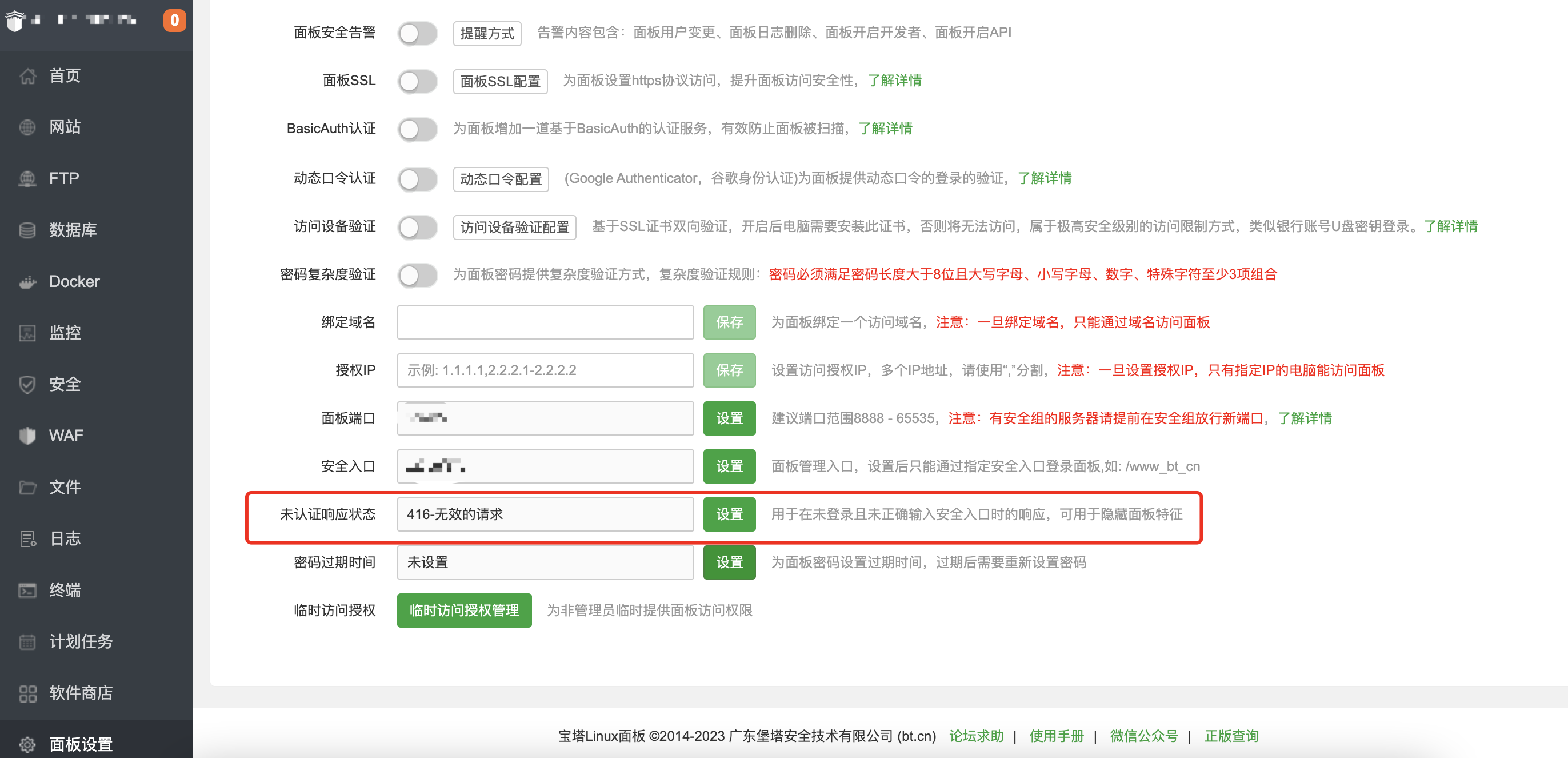Click the 正版查询 footer link

[1231, 736]
